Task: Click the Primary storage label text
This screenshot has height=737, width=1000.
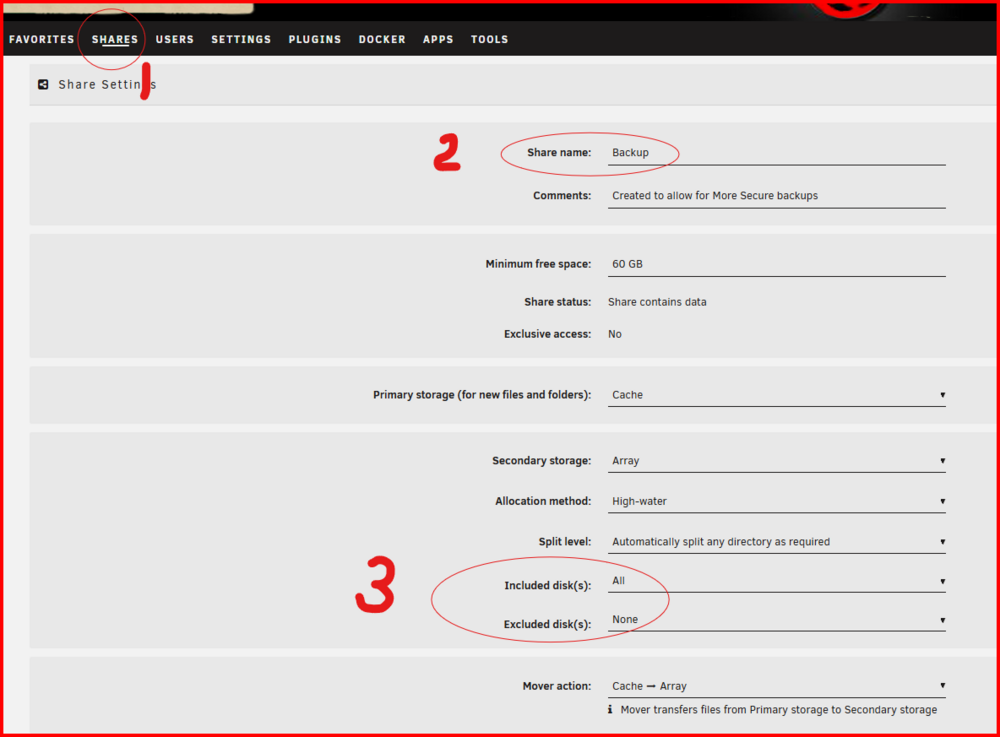Action: point(482,395)
